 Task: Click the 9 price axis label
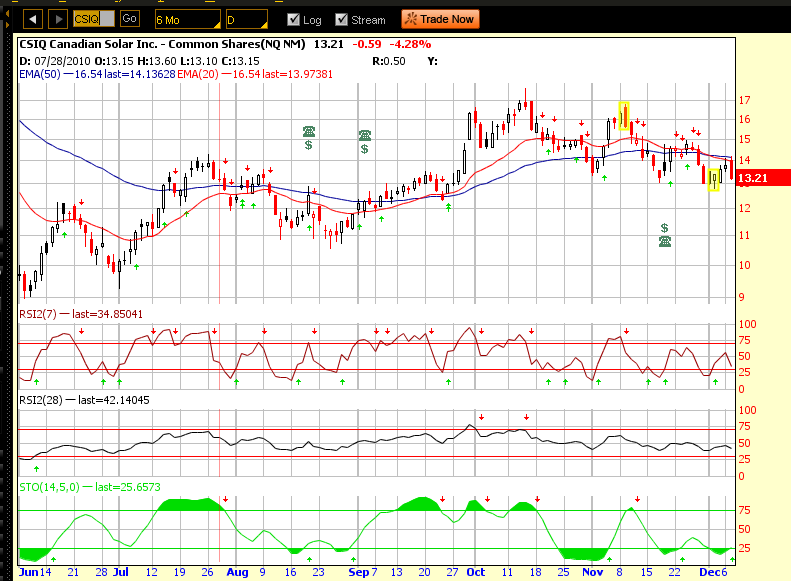[742, 297]
